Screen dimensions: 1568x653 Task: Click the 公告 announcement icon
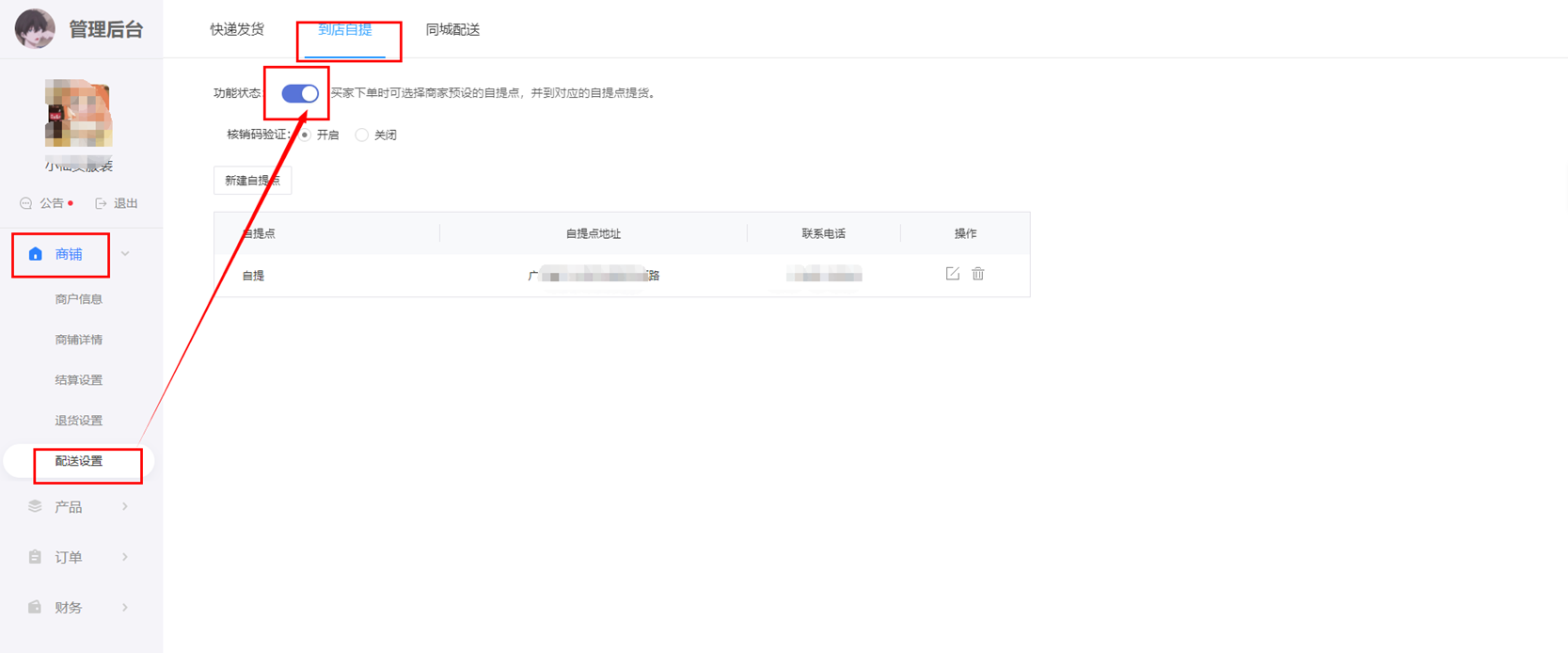(26, 203)
